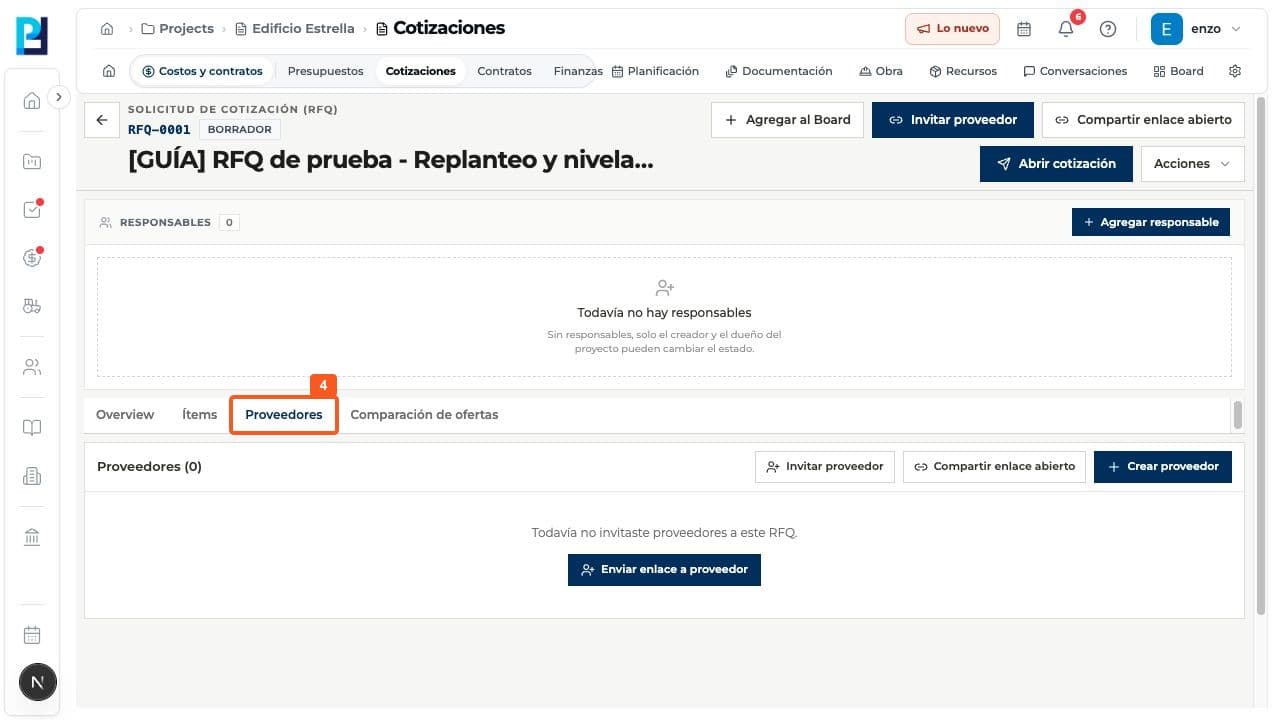Click the small scrollbar beside the tabs row

(x=1238, y=414)
